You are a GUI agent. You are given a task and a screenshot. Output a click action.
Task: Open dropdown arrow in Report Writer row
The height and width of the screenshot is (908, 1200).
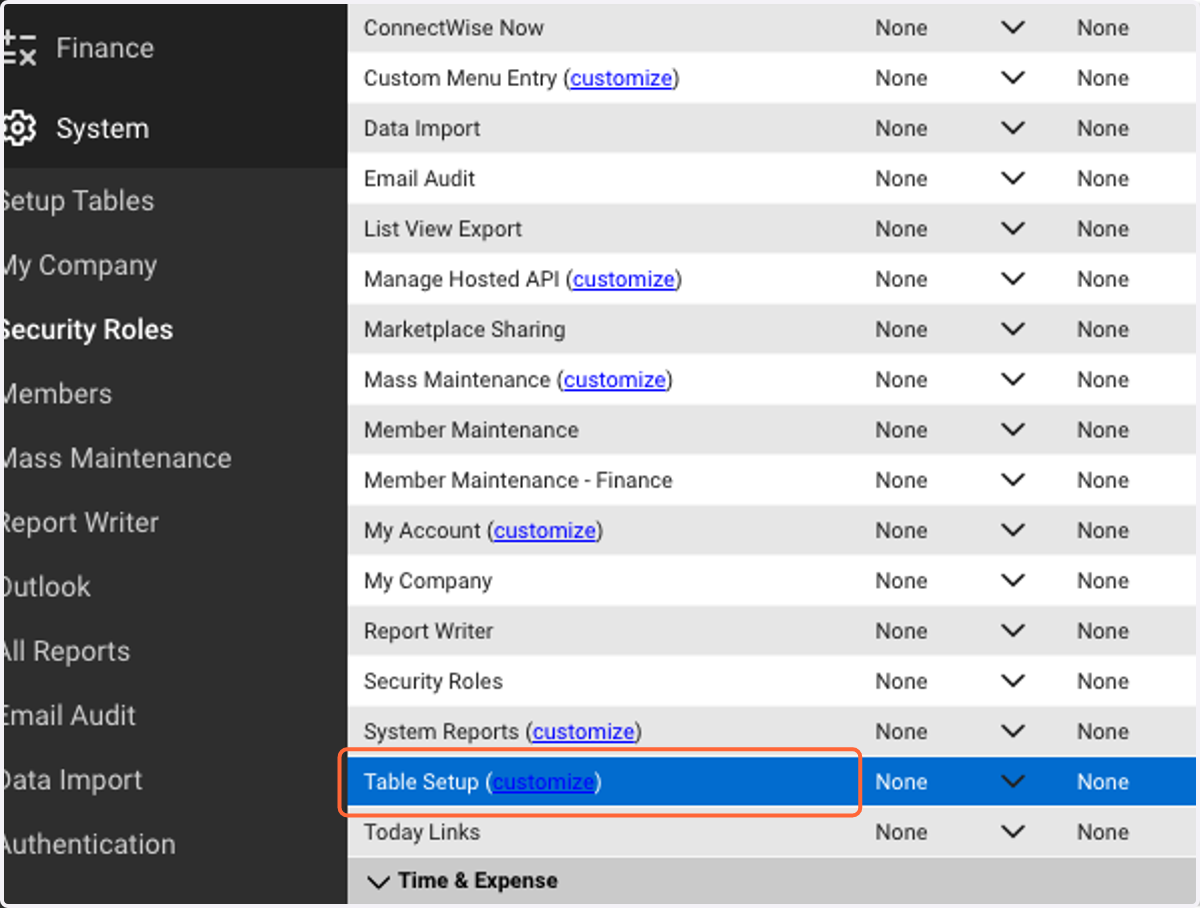(1013, 631)
